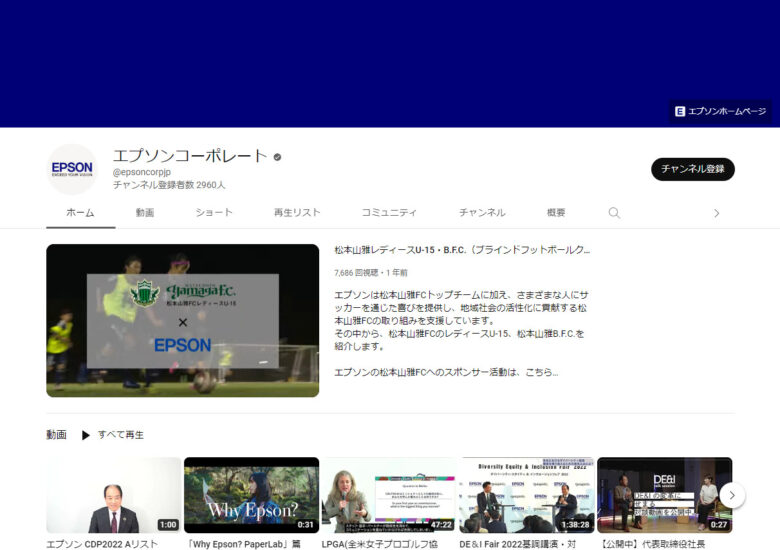Image resolution: width=780 pixels, height=550 pixels.
Task: Click video title 【公開中】代表取締役社長
Action: [x=651, y=545]
